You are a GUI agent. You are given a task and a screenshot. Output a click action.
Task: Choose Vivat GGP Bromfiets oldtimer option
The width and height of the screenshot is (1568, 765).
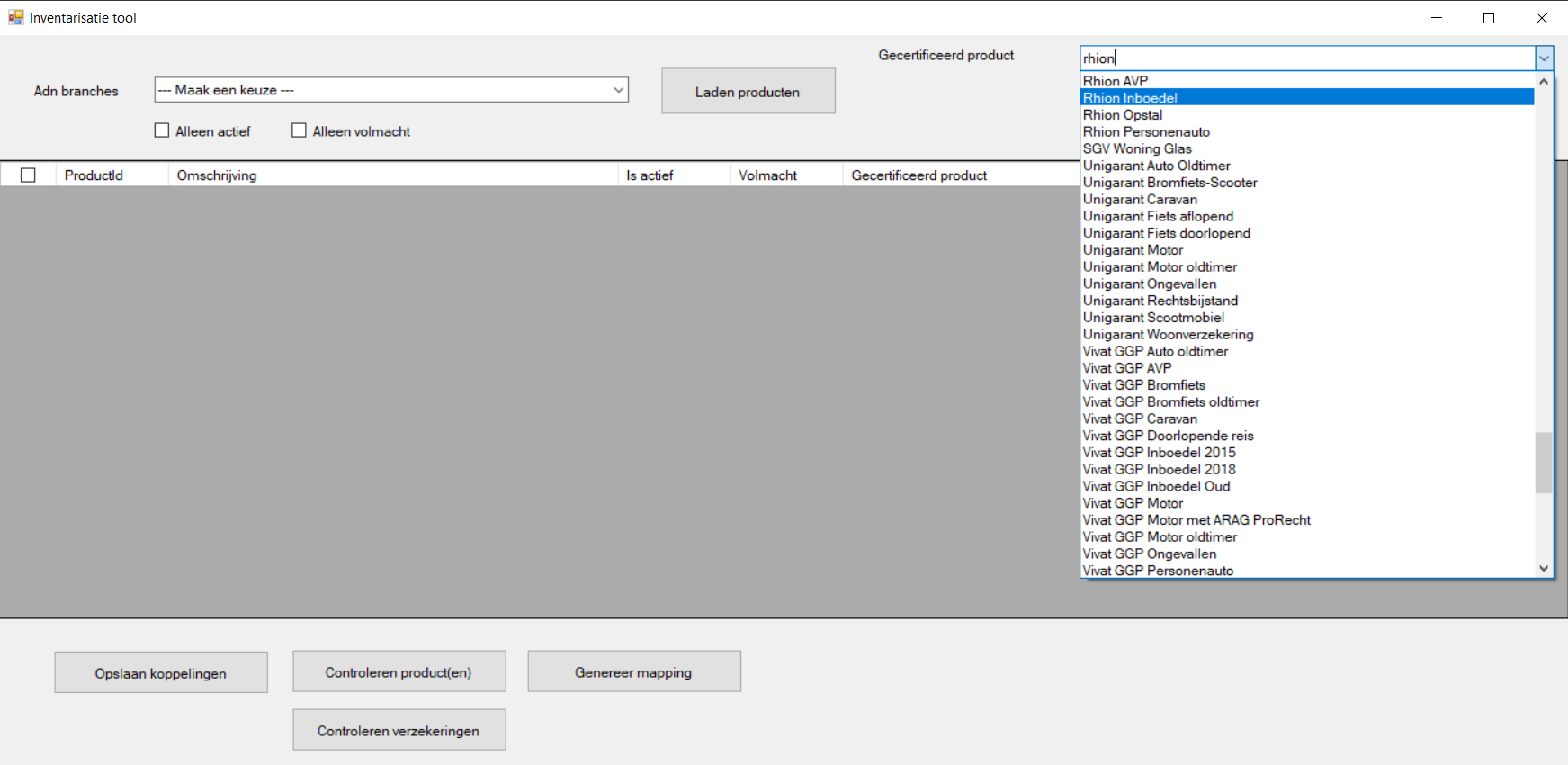1307,402
